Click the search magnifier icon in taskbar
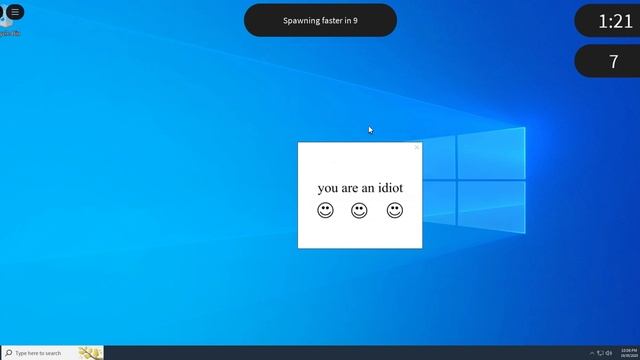Screen dimensions: 640x360 coord(9,353)
